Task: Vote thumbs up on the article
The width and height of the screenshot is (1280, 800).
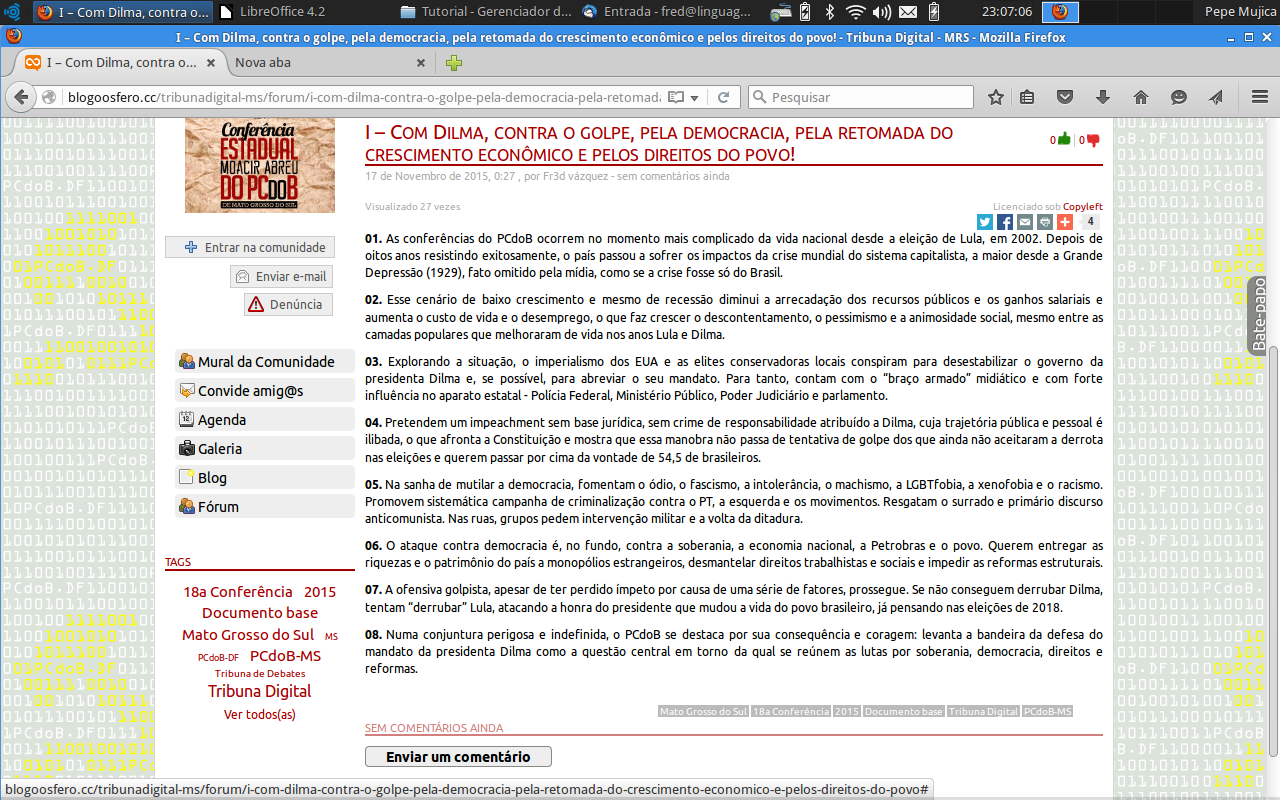Action: click(1064, 140)
